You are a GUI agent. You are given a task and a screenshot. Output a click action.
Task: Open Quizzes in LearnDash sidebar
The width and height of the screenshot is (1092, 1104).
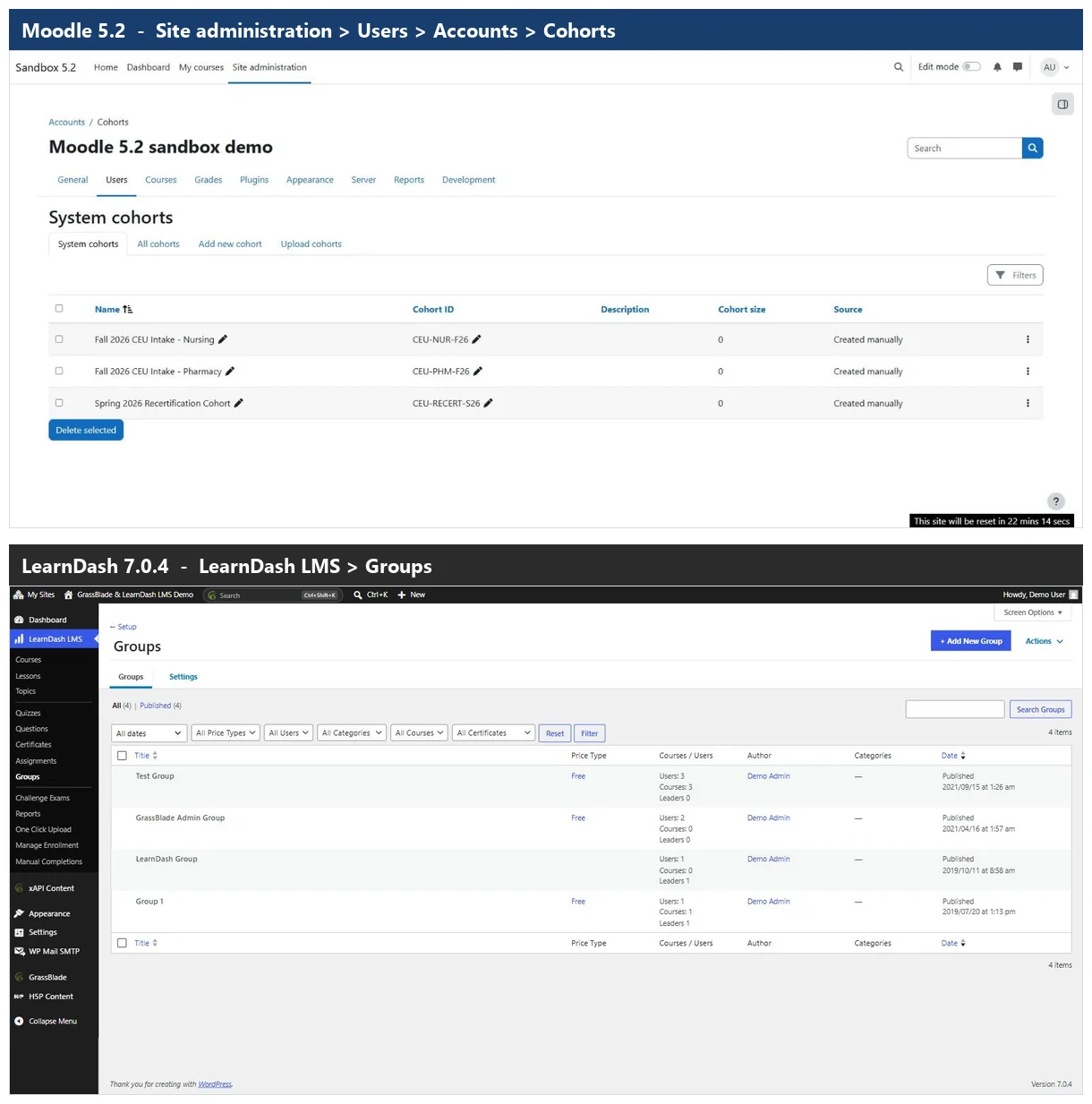click(28, 714)
